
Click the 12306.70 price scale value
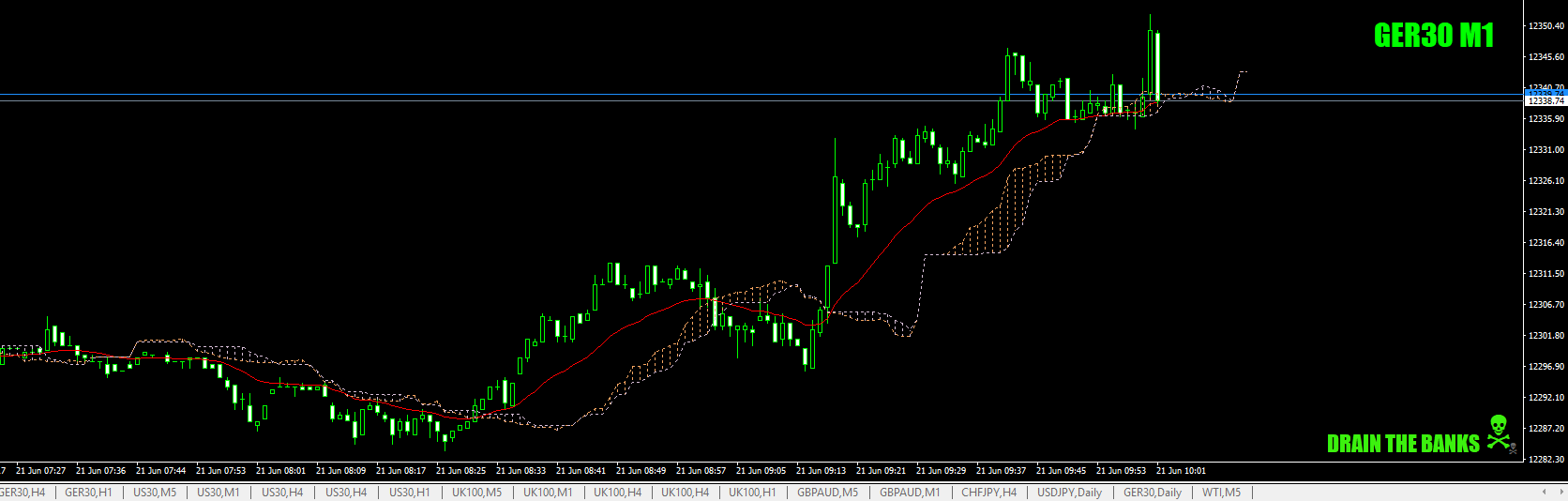click(x=1546, y=305)
